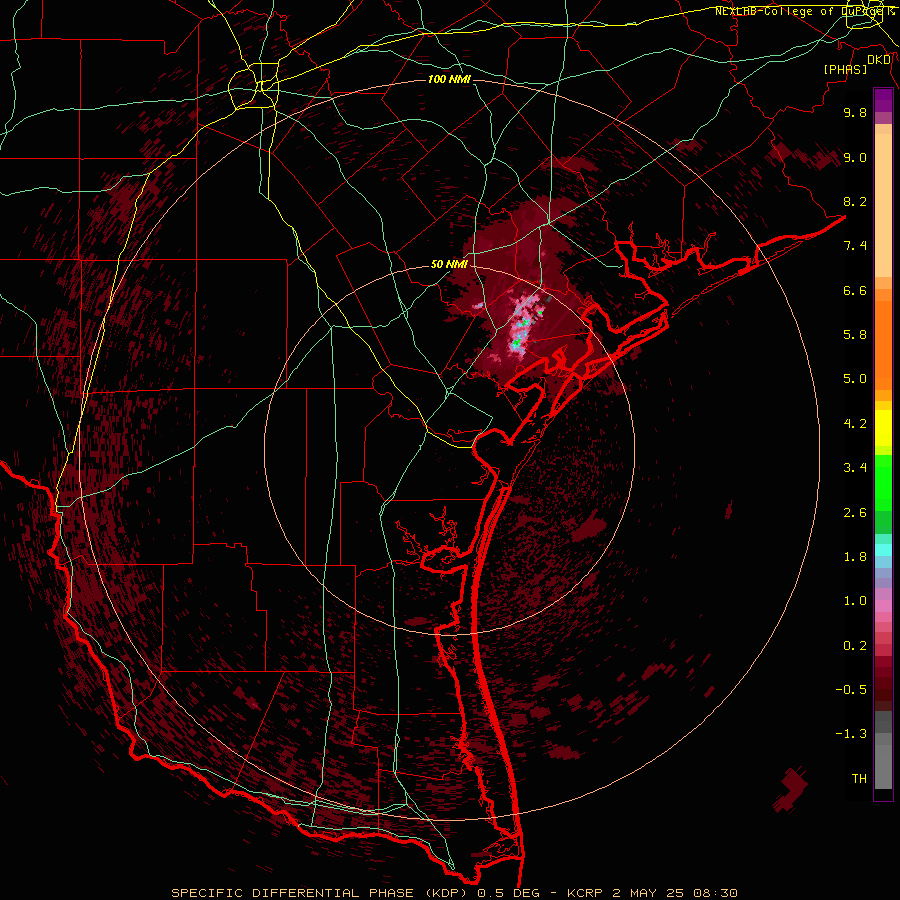
Task: Click the TH legend label
Action: [x=859, y=779]
